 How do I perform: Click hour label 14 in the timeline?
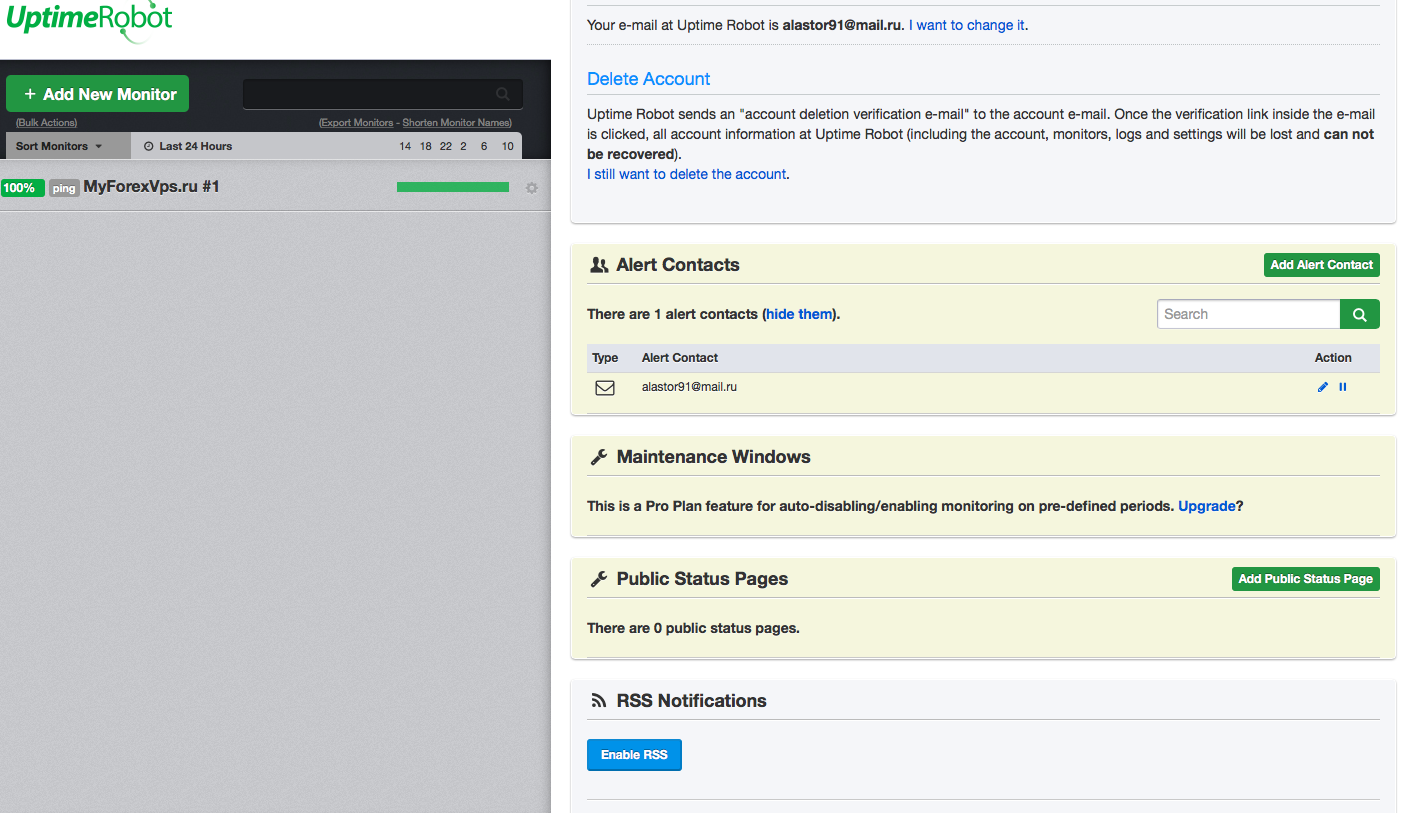pyautogui.click(x=405, y=146)
